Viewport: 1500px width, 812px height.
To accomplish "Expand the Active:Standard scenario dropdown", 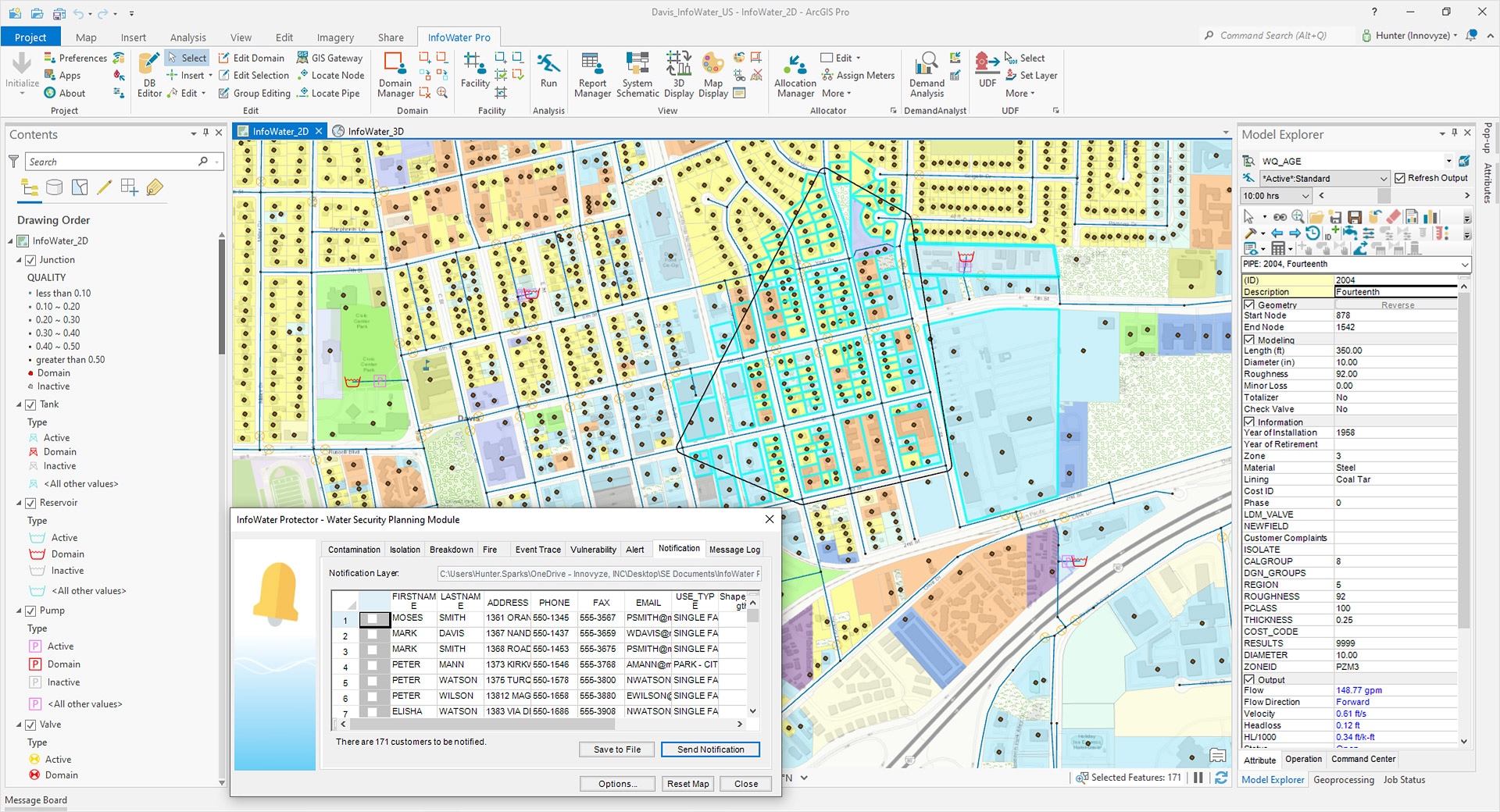I will [1383, 179].
